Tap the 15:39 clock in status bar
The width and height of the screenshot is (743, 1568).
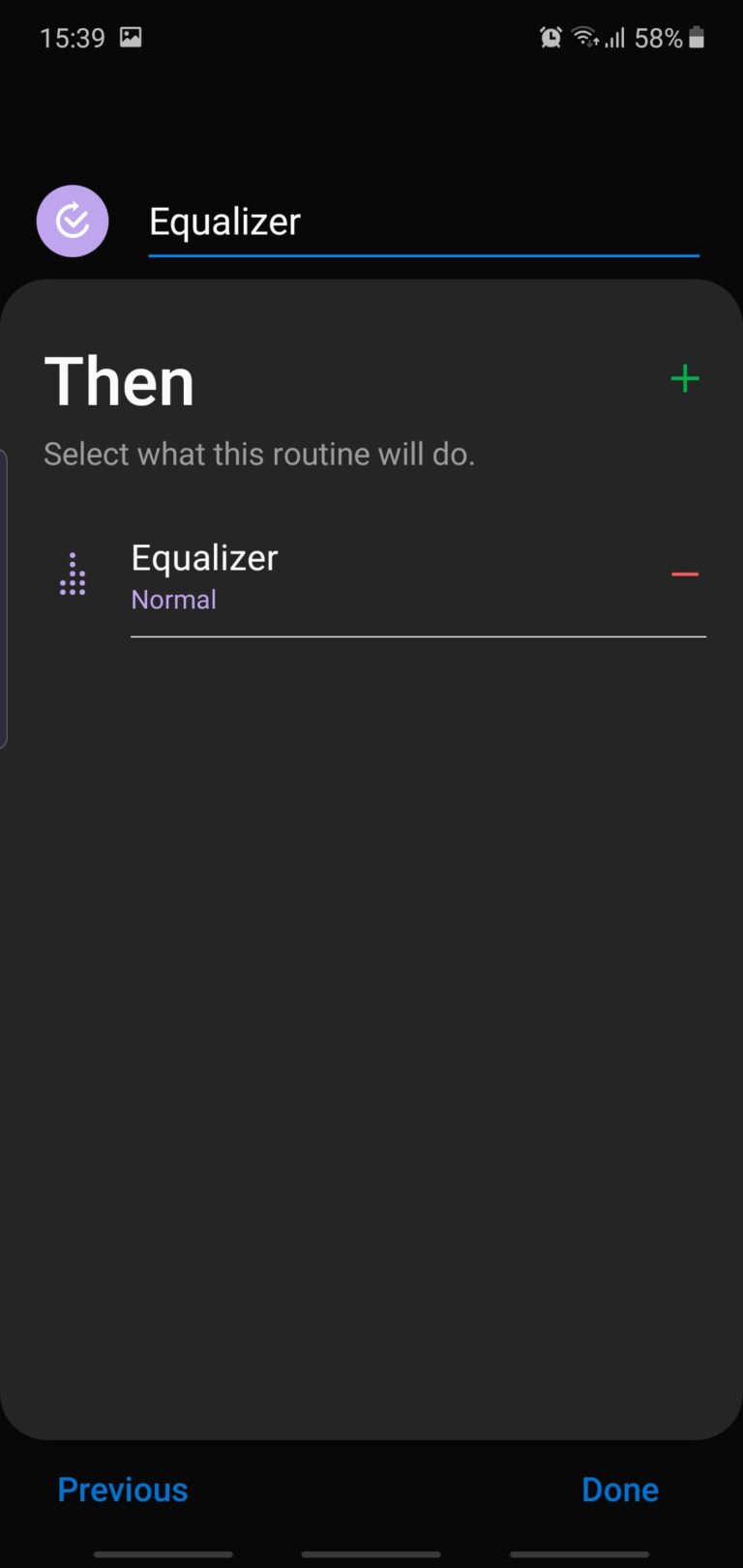tap(73, 38)
